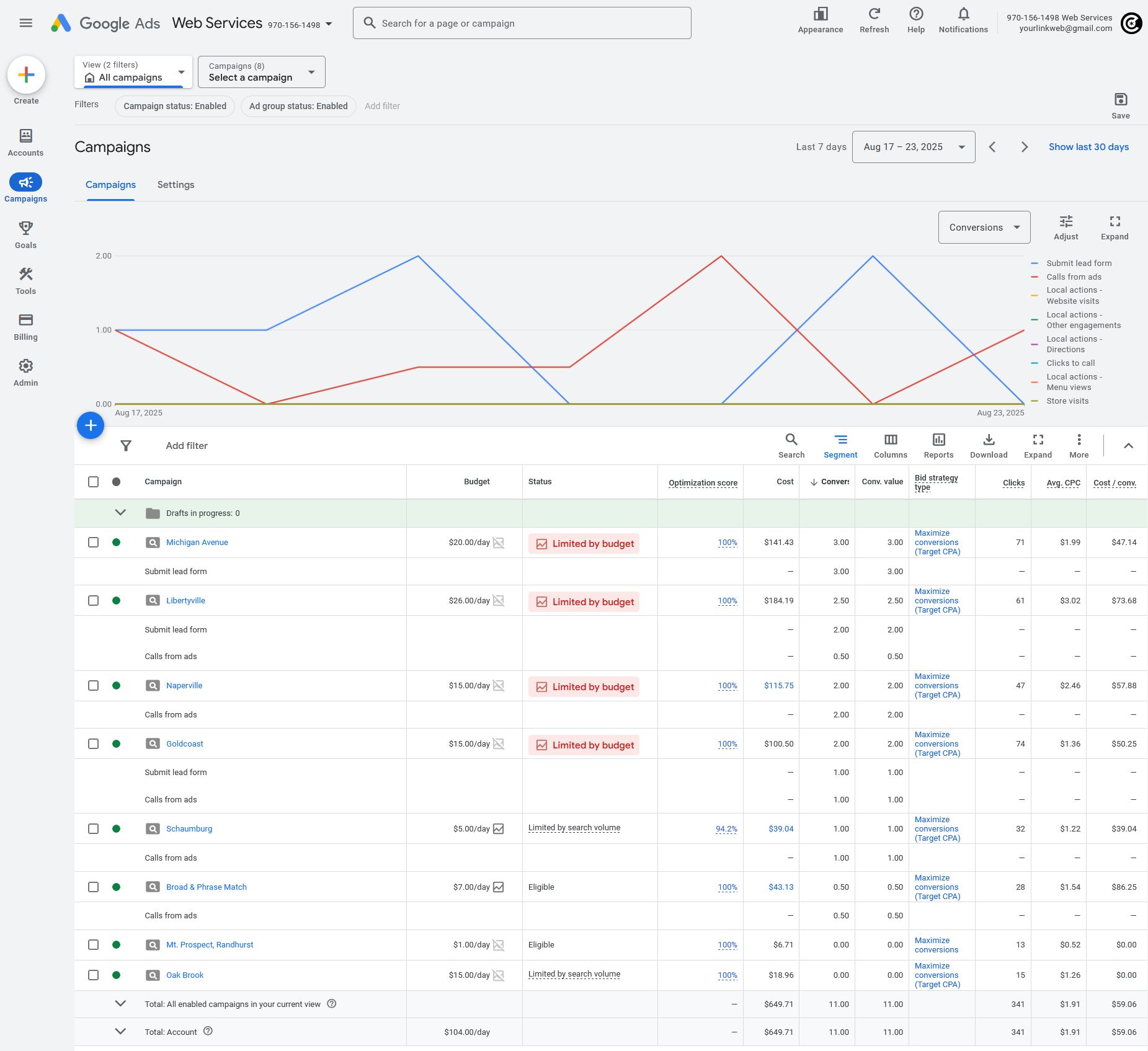This screenshot has height=1051, width=1148.
Task: Open Billing in the left sidebar
Action: (25, 326)
